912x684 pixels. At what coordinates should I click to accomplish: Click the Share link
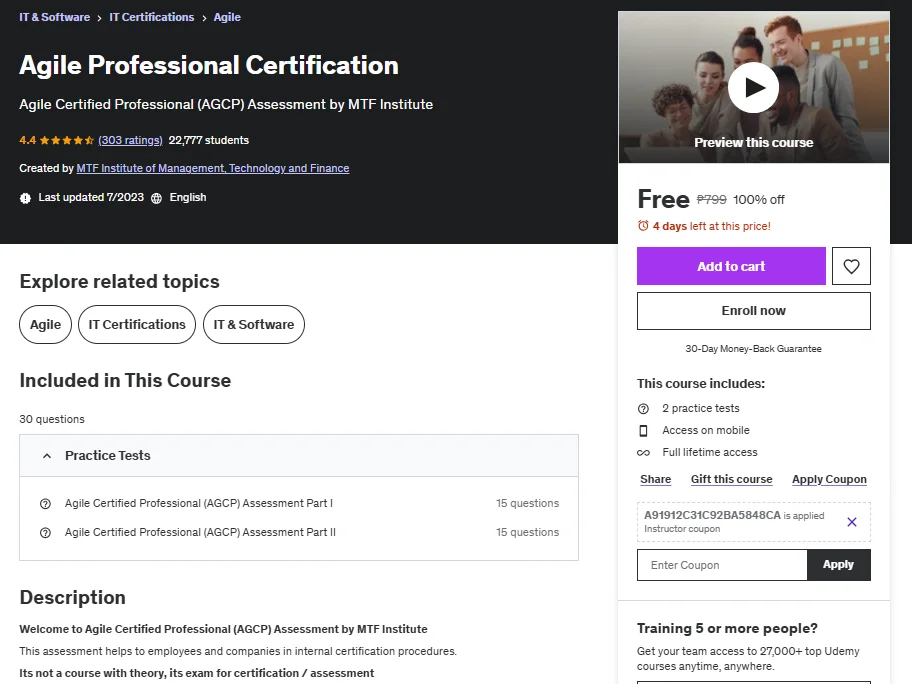[656, 479]
